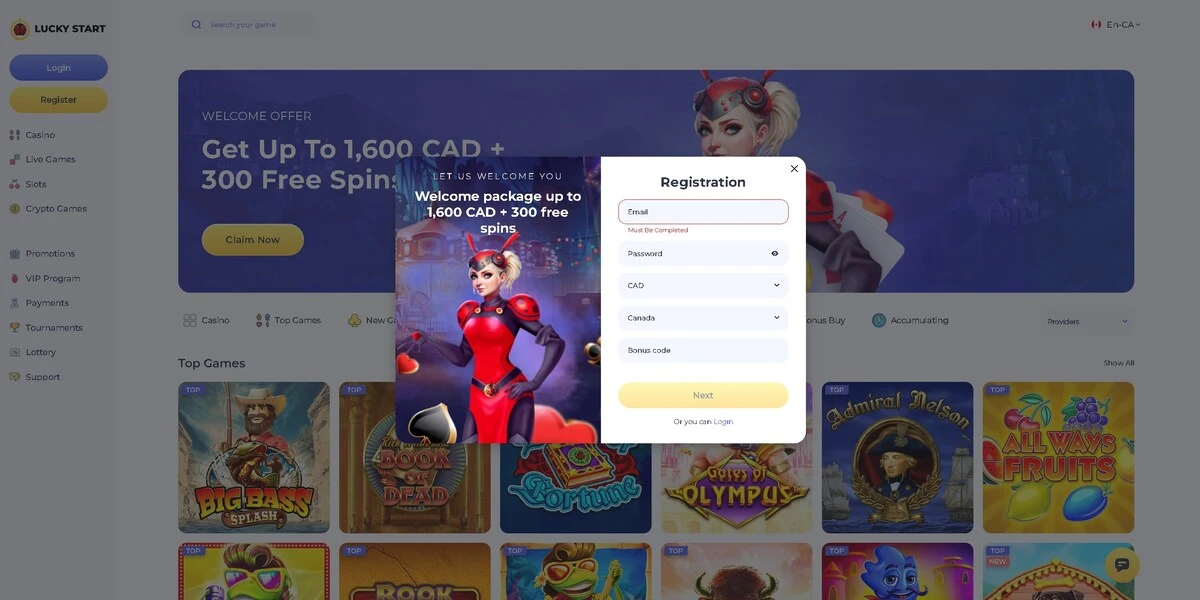Open the En-CA language selector
This screenshot has width=1200, height=600.
[x=1116, y=24]
